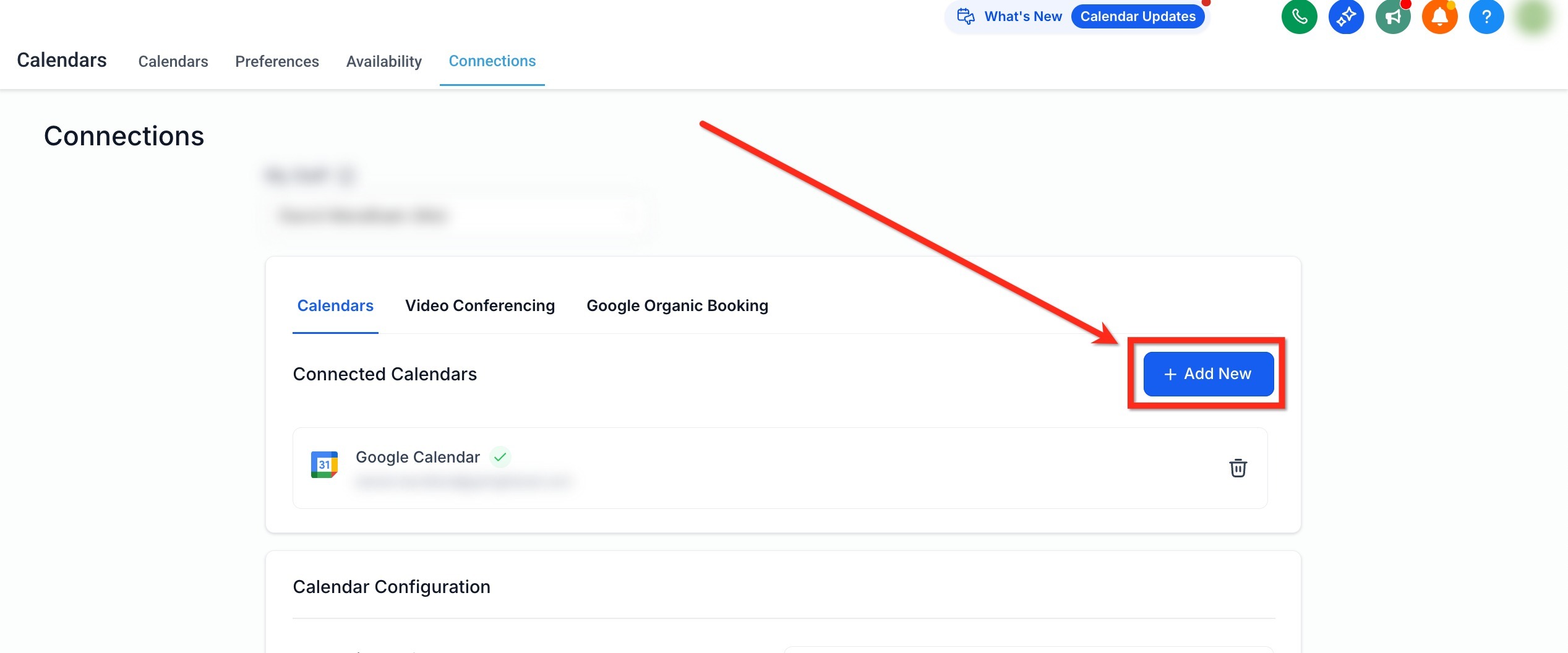This screenshot has height=653, width=1568.
Task: Click the Calendar Configuration heading
Action: [392, 587]
